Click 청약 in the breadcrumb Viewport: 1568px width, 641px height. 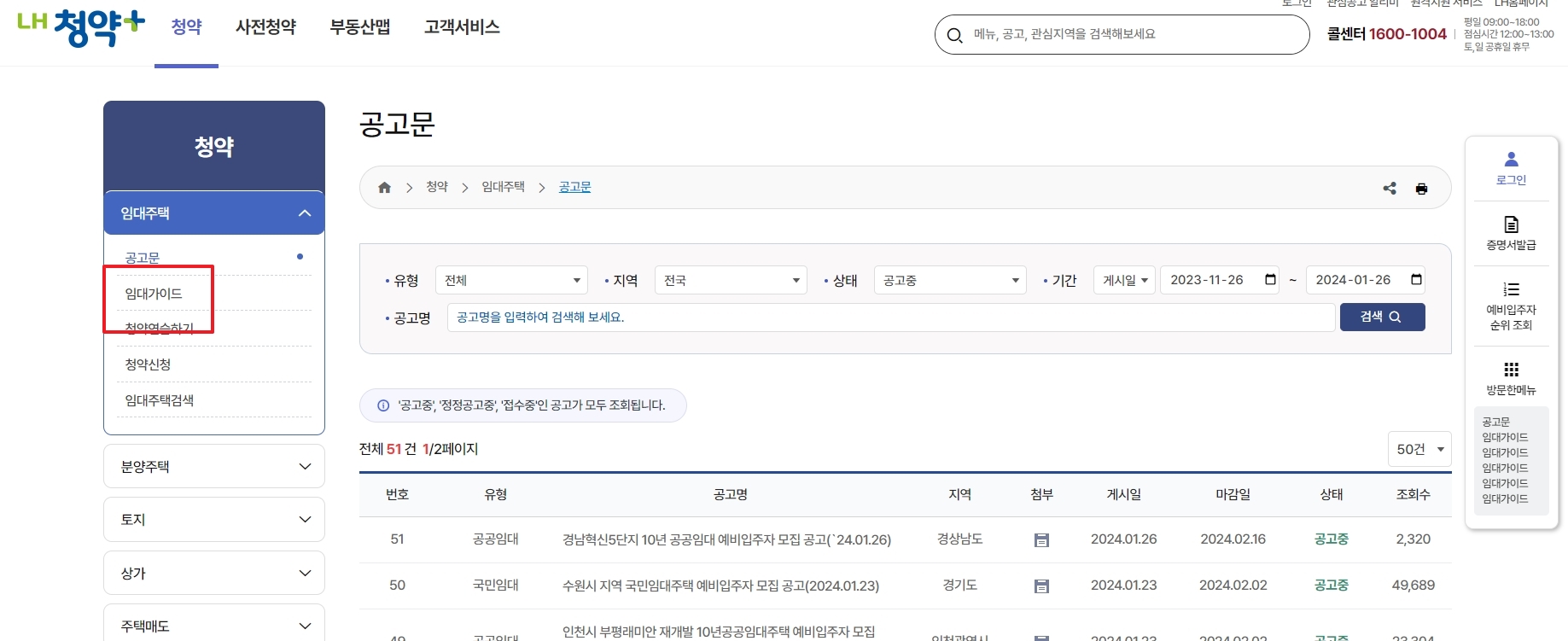(x=437, y=187)
